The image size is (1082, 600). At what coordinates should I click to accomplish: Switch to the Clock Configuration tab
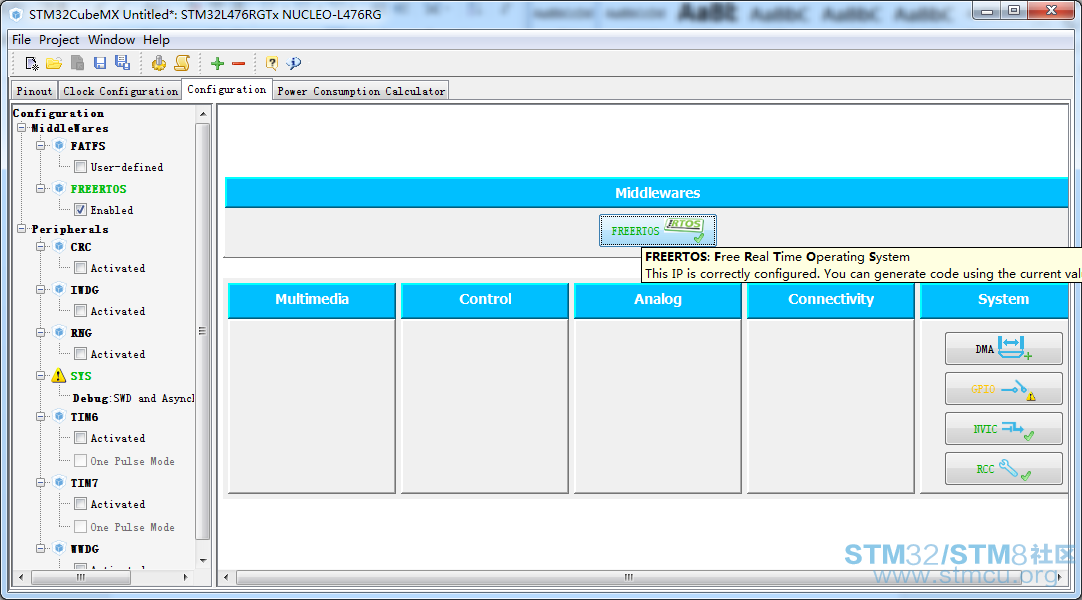click(120, 90)
